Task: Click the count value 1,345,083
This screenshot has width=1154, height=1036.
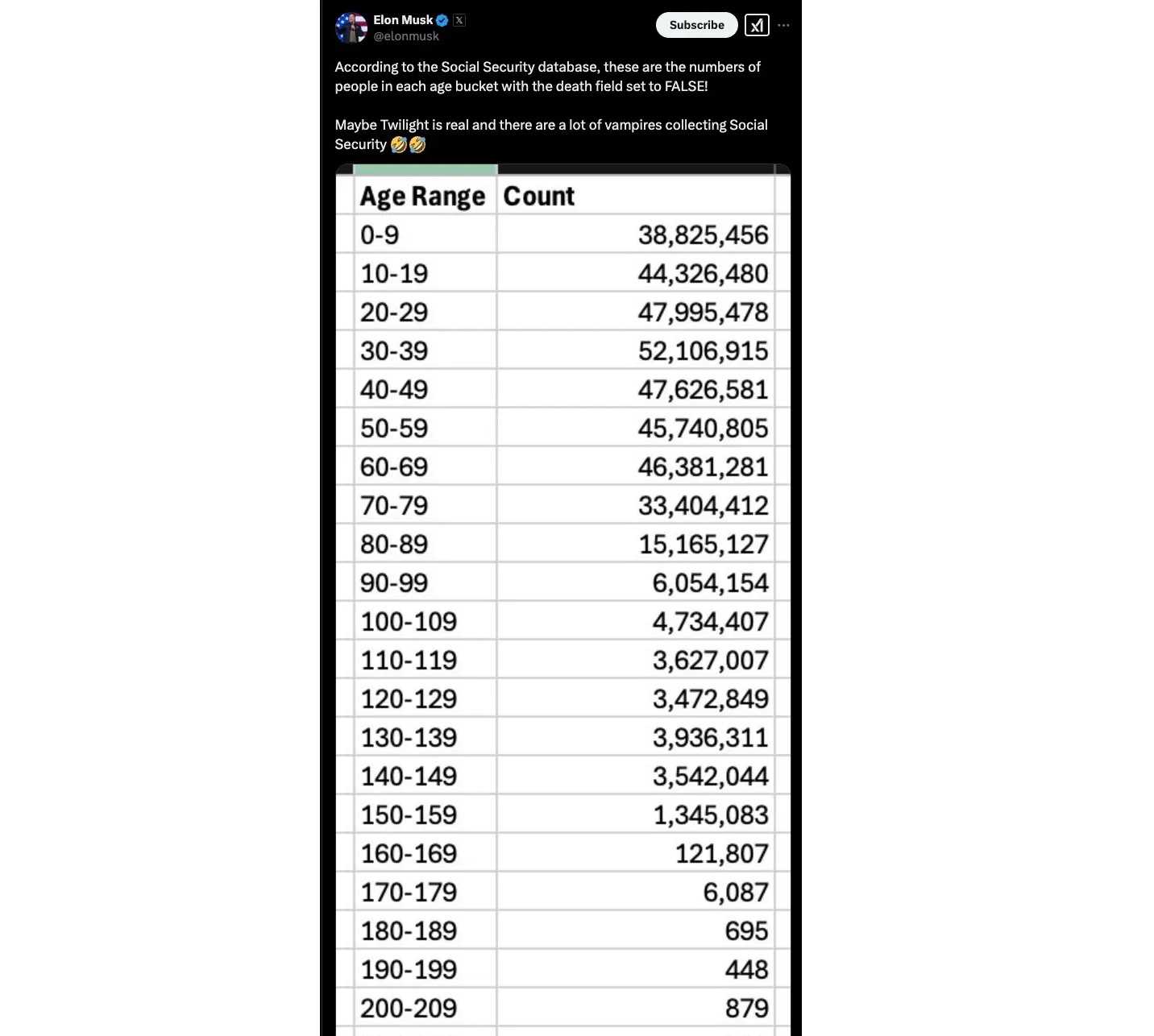Action: (x=710, y=814)
